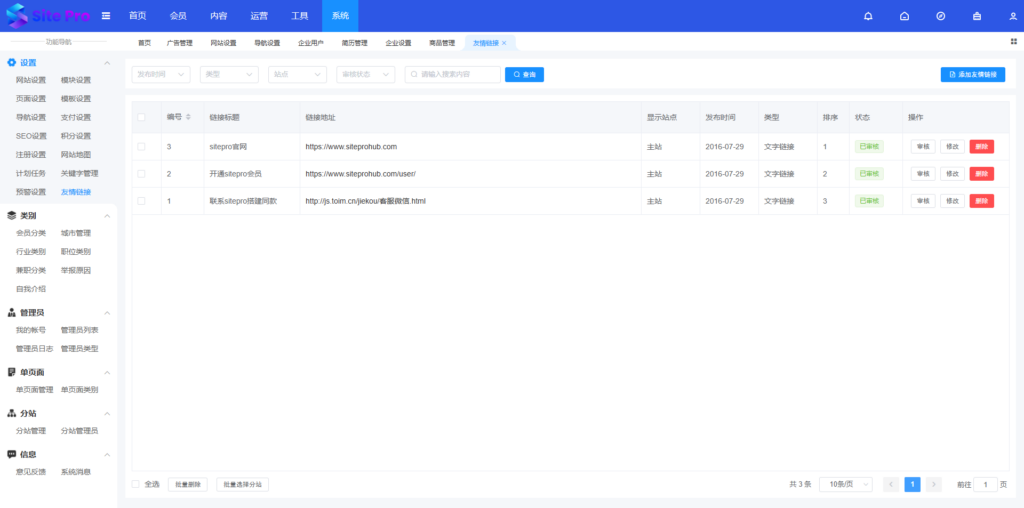
Task: Click 删除 for 联系sitepro搭建同款 row
Action: (x=982, y=201)
